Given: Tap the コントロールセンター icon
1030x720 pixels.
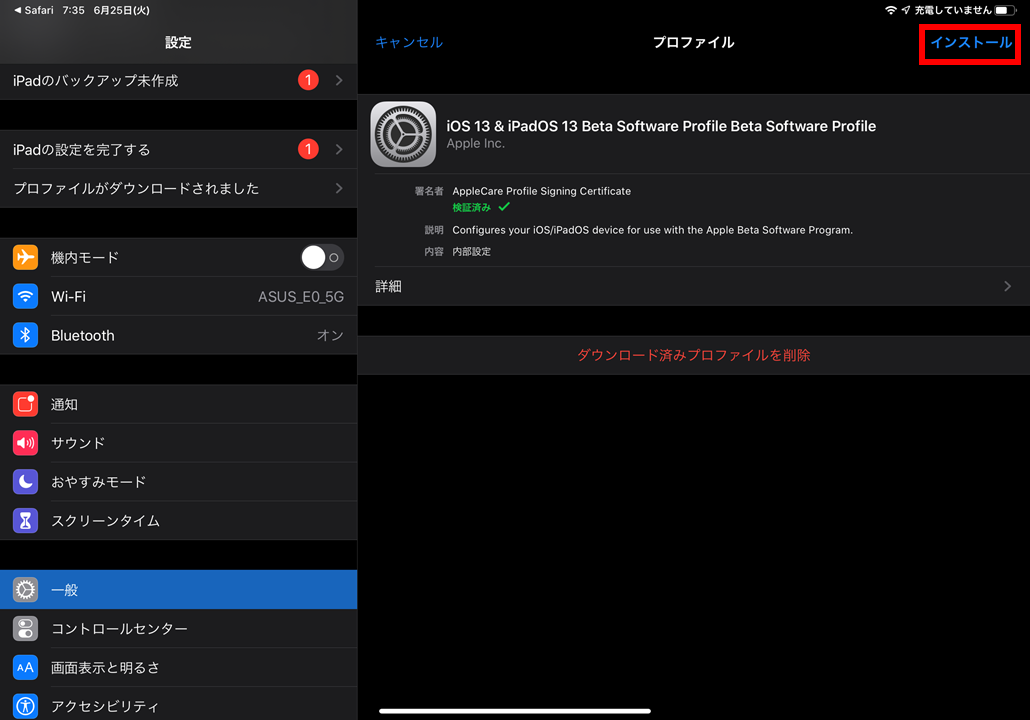Looking at the screenshot, I should pos(25,629).
